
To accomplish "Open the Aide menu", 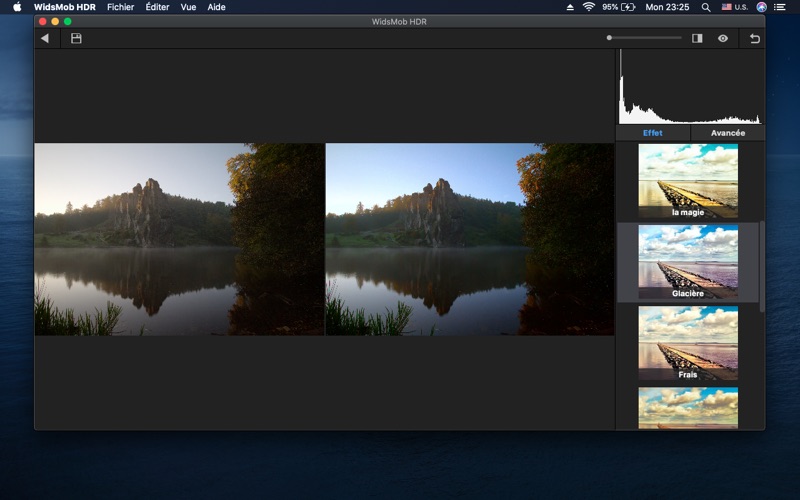I will coord(216,7).
